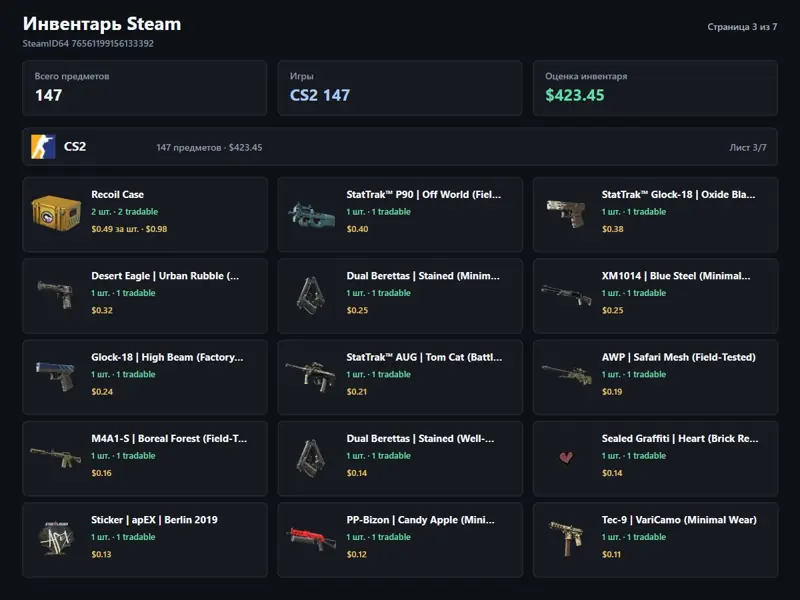Click the Glock-18 Oxide Blaze pistol icon
The image size is (800, 600).
click(566, 213)
